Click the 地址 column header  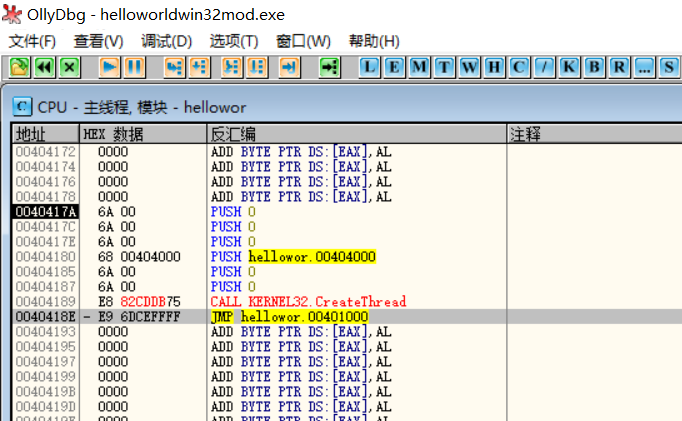click(x=46, y=134)
